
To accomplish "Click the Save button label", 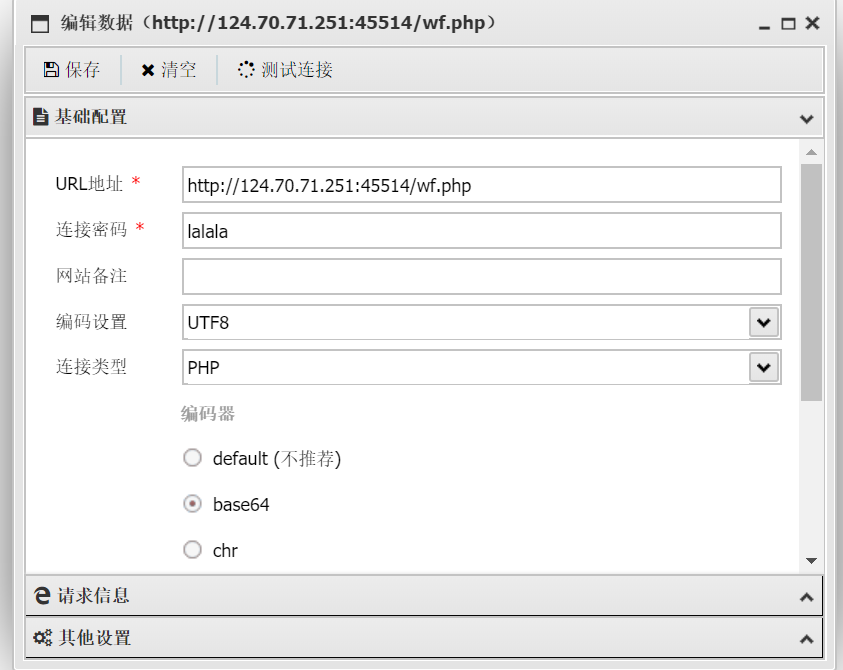I will 83,69.
